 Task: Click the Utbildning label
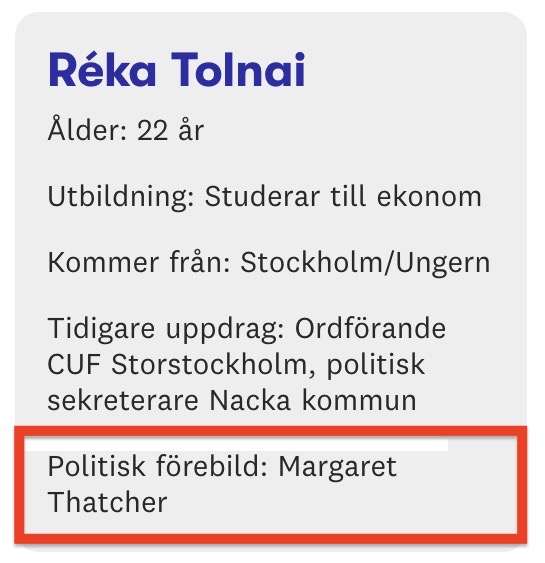point(121,197)
